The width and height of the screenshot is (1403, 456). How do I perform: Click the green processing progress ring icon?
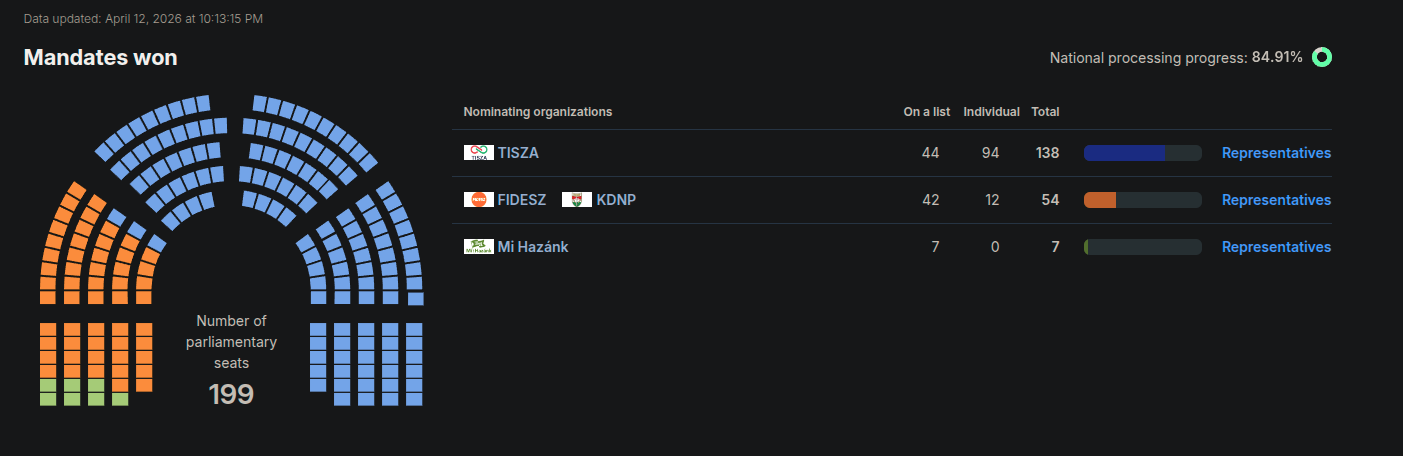[1322, 58]
